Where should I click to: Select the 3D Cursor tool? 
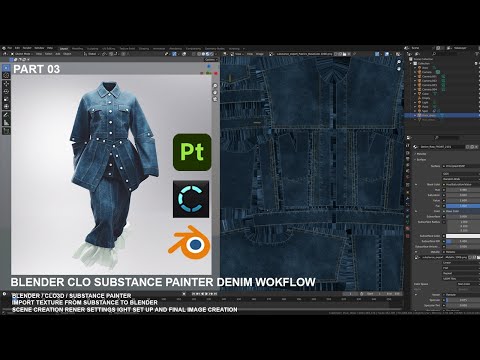6,75
